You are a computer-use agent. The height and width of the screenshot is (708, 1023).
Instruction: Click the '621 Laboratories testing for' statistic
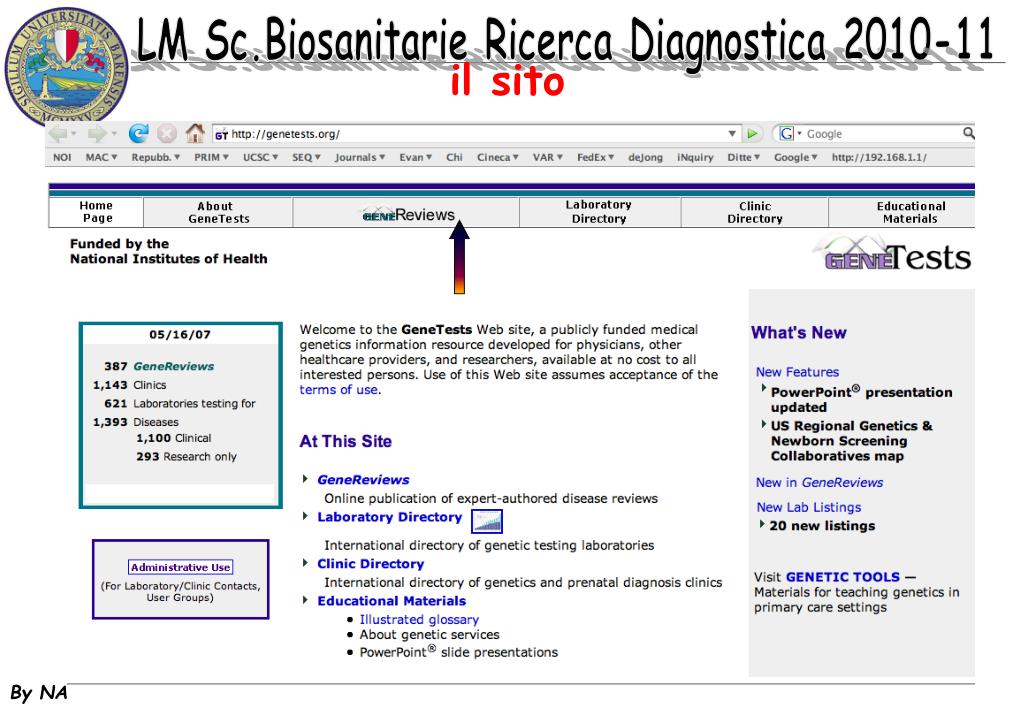tap(179, 403)
